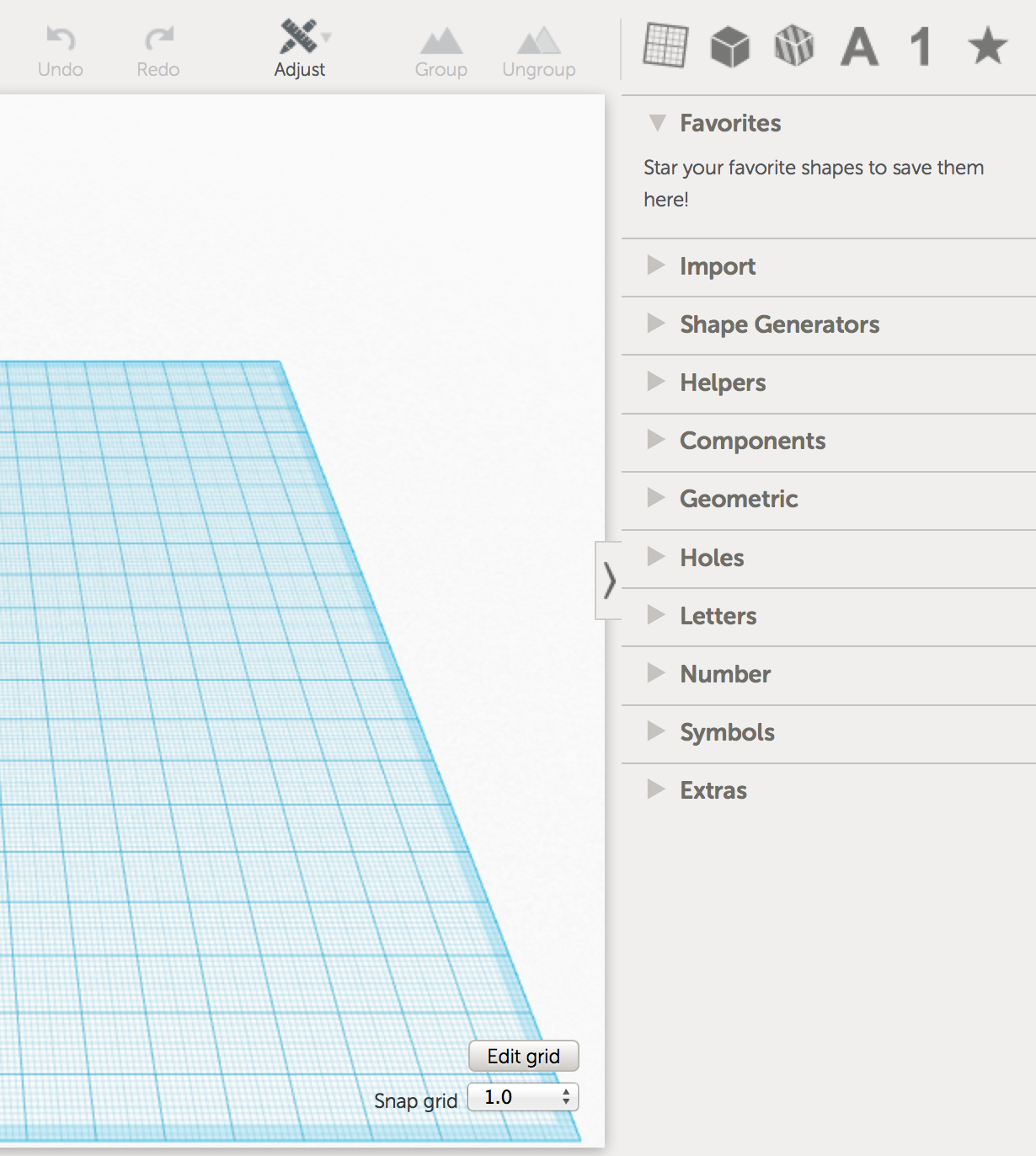Click the striped transparent cube icon
This screenshot has height=1156, width=1036.
[x=793, y=46]
